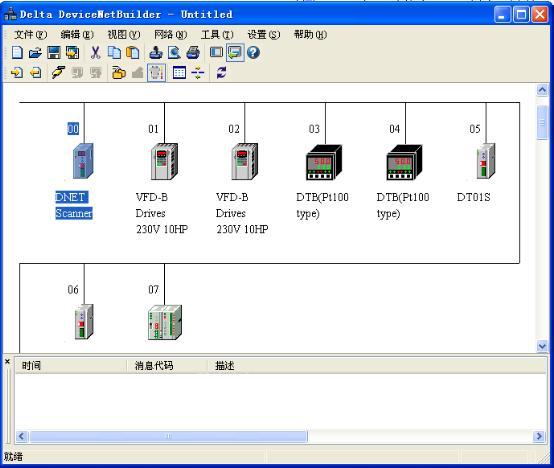Viewport: 554px width, 468px height.
Task: Click the Cut scissors icon
Action: point(95,53)
